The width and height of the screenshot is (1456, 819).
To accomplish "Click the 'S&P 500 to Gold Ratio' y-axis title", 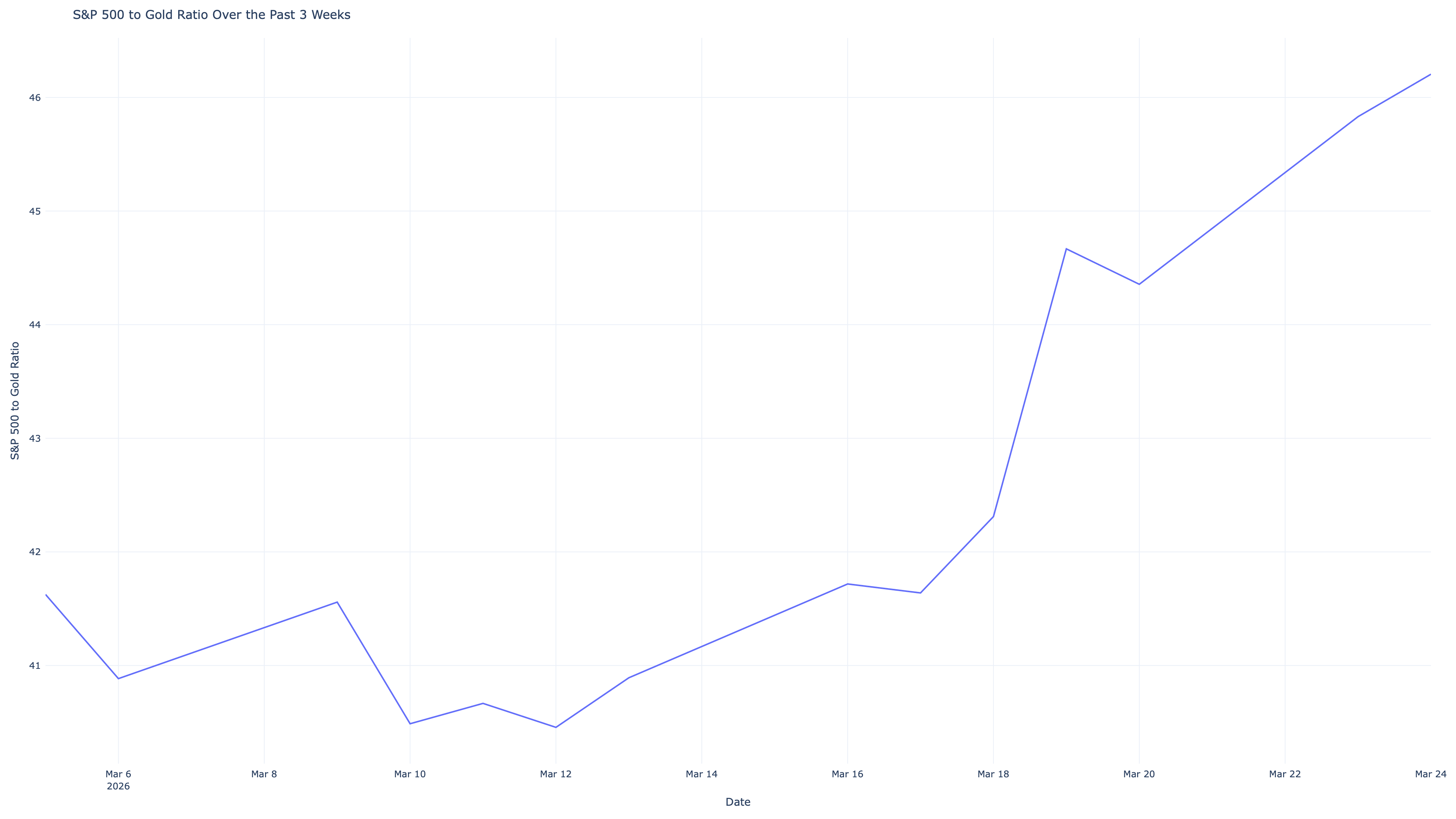I will [15, 400].
